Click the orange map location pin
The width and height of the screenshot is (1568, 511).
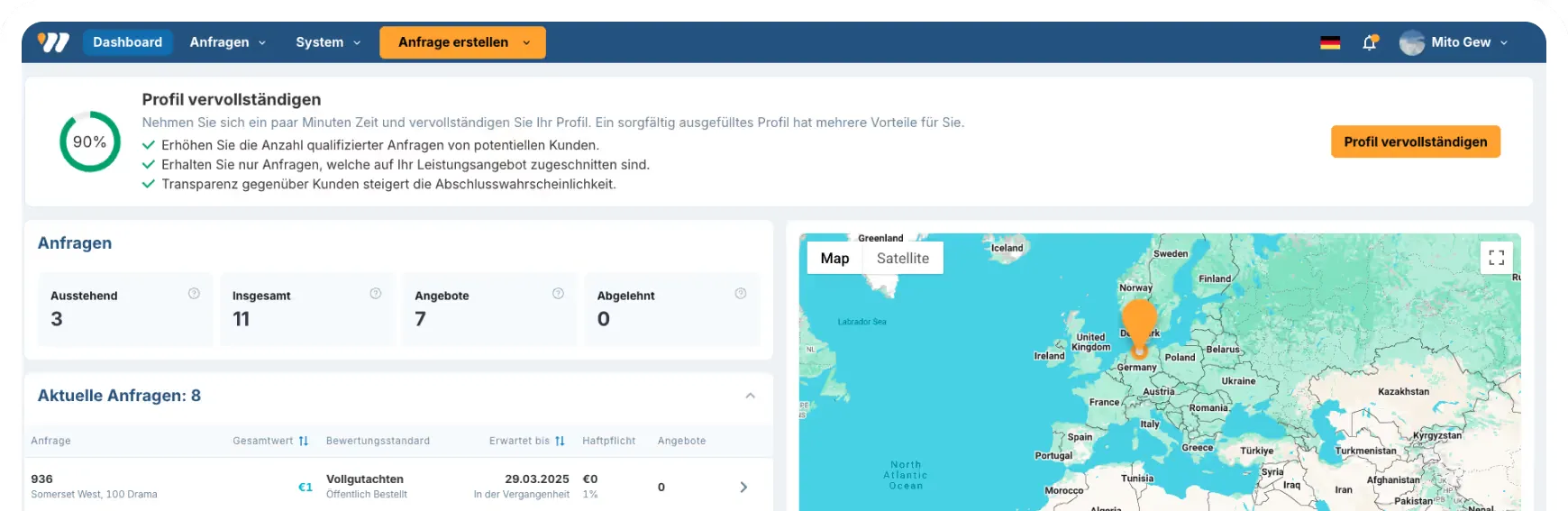click(1139, 328)
